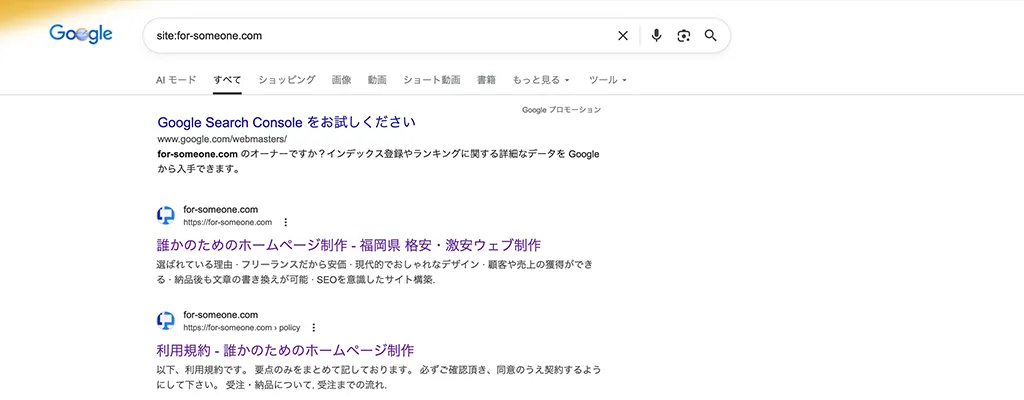
Task: Open Google Lens image search icon
Action: click(x=684, y=36)
